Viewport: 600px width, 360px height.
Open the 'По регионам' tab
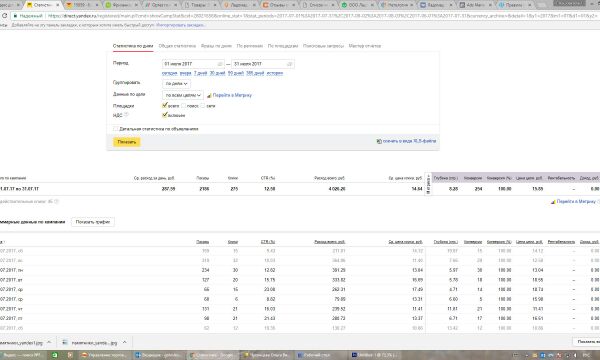[249, 46]
